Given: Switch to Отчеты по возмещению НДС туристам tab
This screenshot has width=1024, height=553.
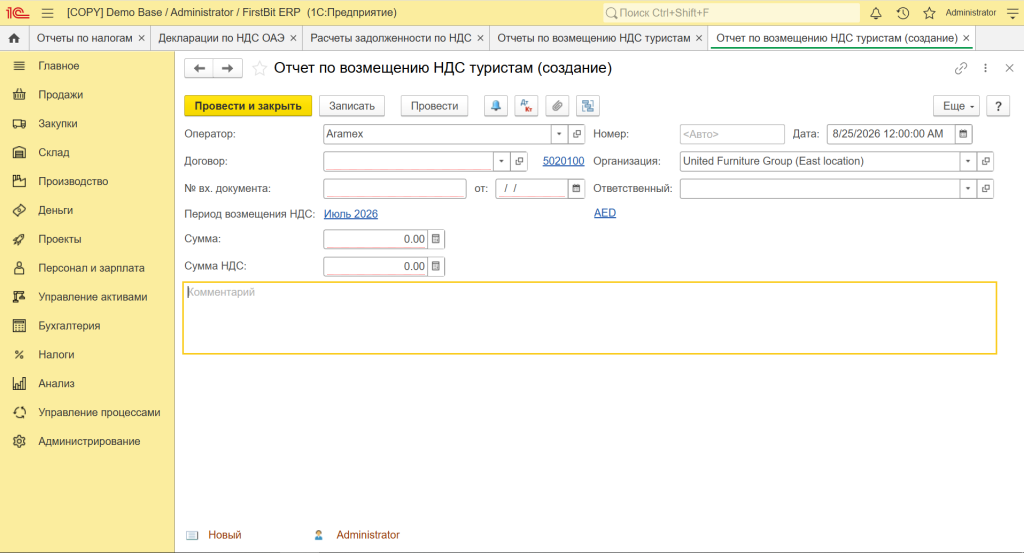Looking at the screenshot, I should 594,38.
